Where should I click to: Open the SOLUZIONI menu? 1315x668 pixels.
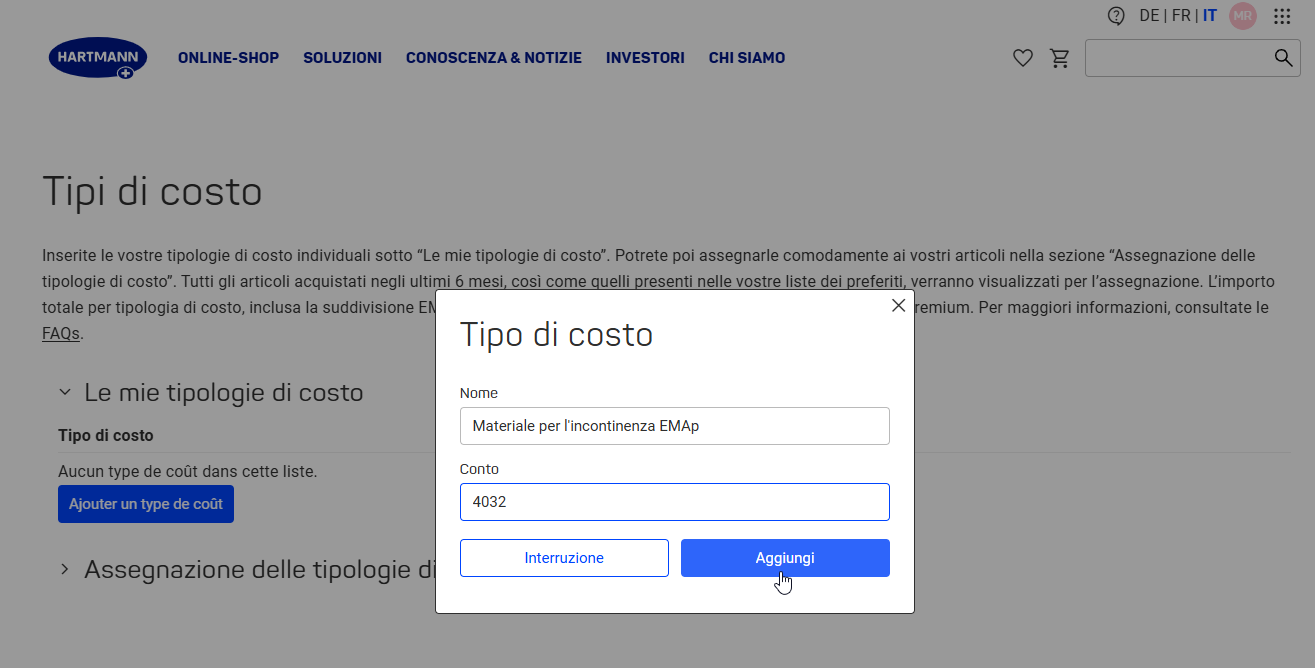click(343, 58)
